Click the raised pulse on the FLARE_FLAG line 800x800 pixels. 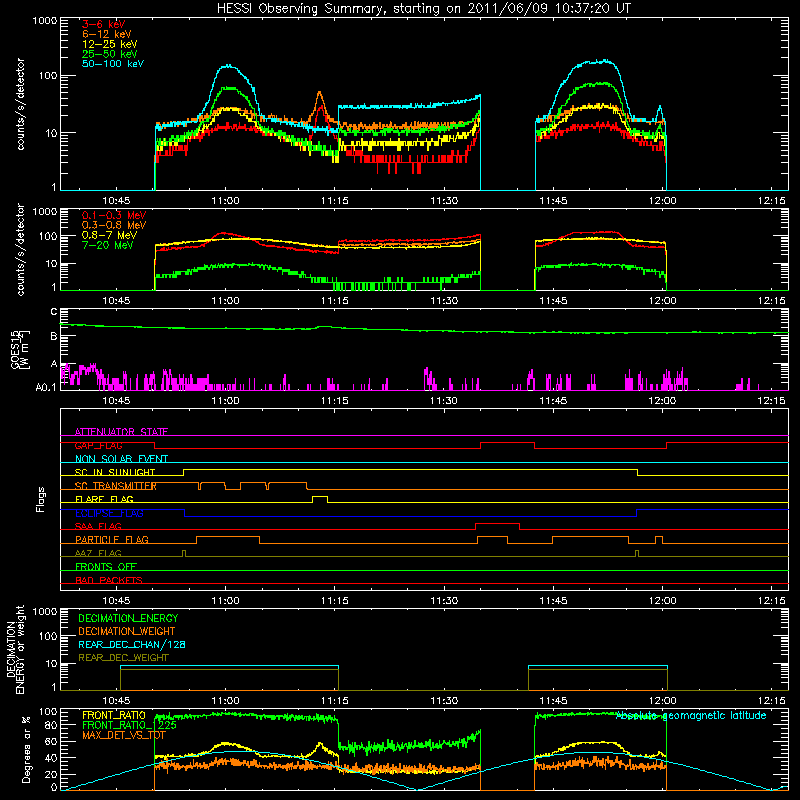[x=320, y=499]
